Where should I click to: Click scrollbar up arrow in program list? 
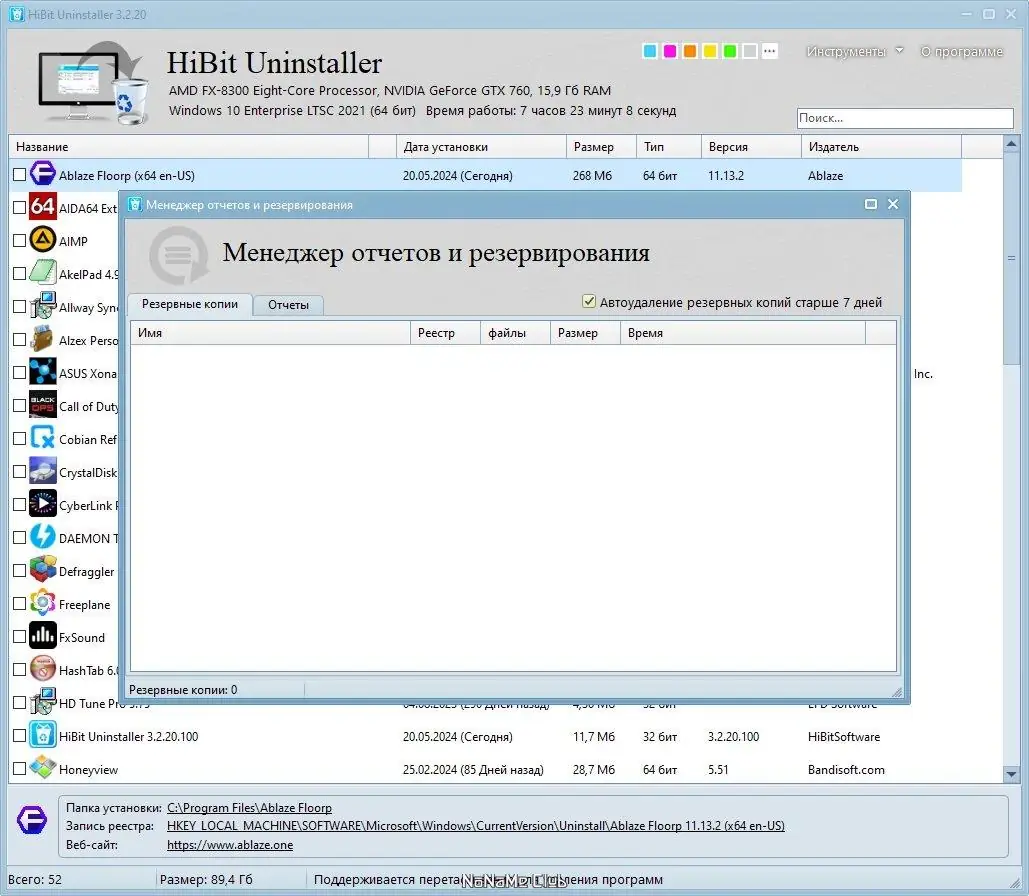coord(1011,143)
